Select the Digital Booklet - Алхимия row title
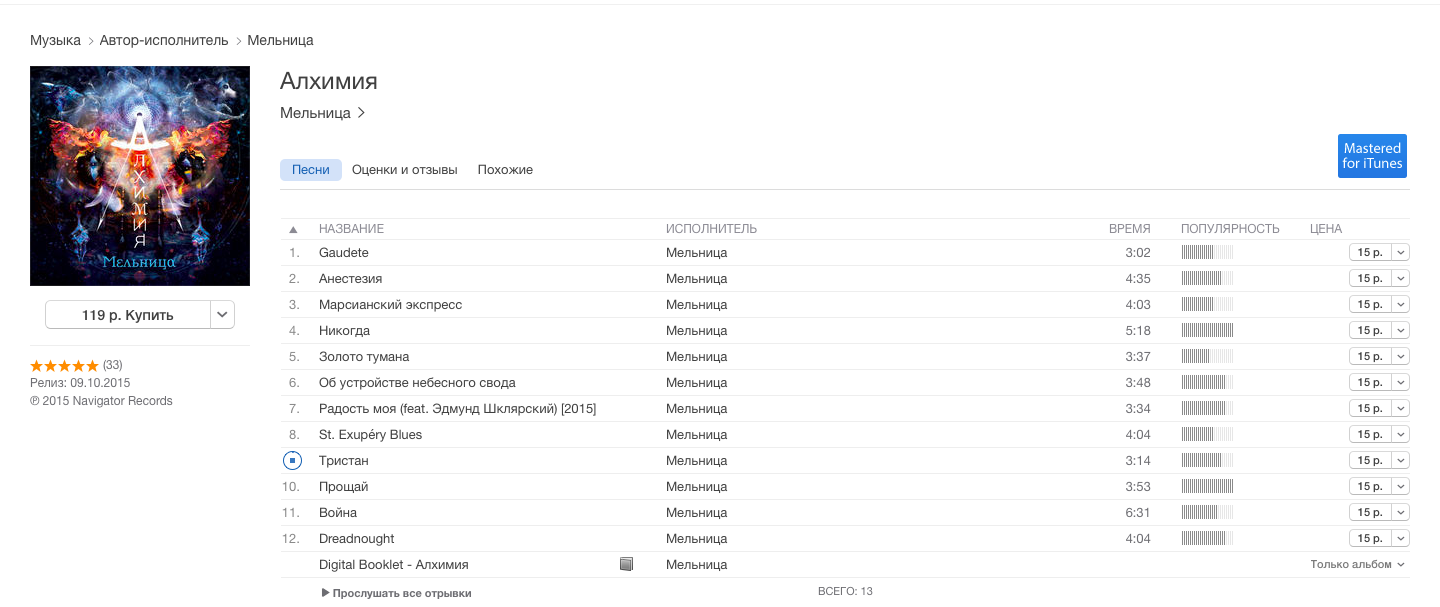The height and width of the screenshot is (607, 1440). click(394, 564)
